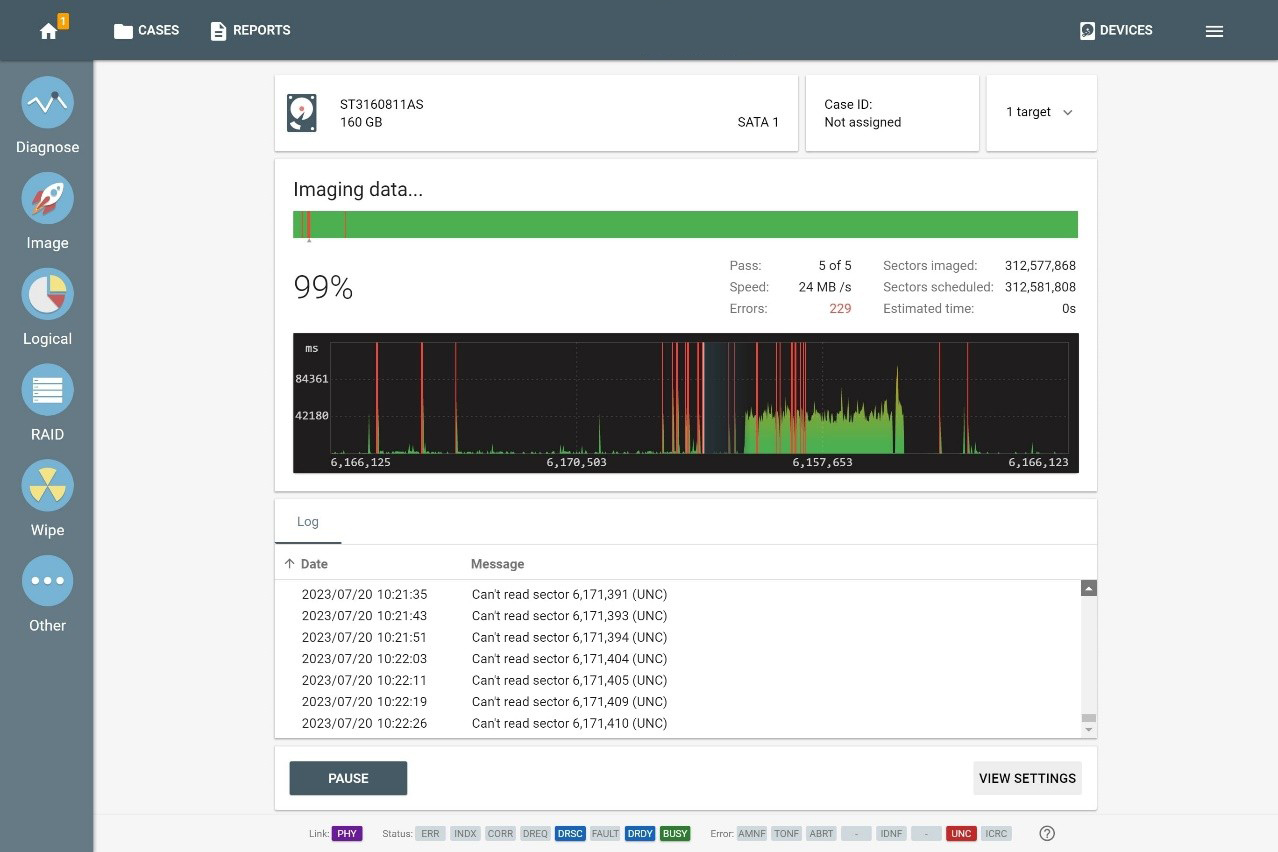Expand the 1 target dropdown

click(x=1041, y=113)
